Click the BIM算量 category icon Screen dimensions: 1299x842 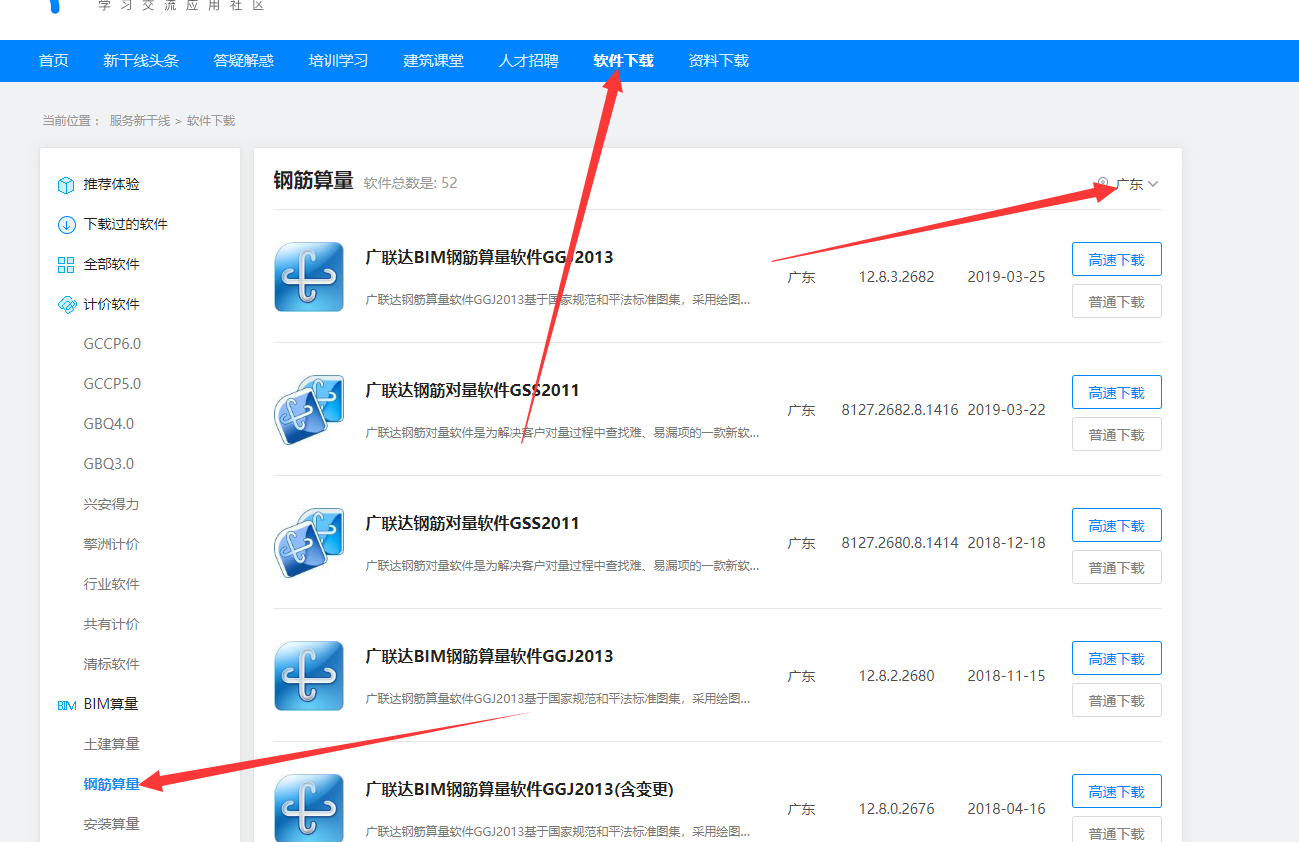click(x=66, y=705)
